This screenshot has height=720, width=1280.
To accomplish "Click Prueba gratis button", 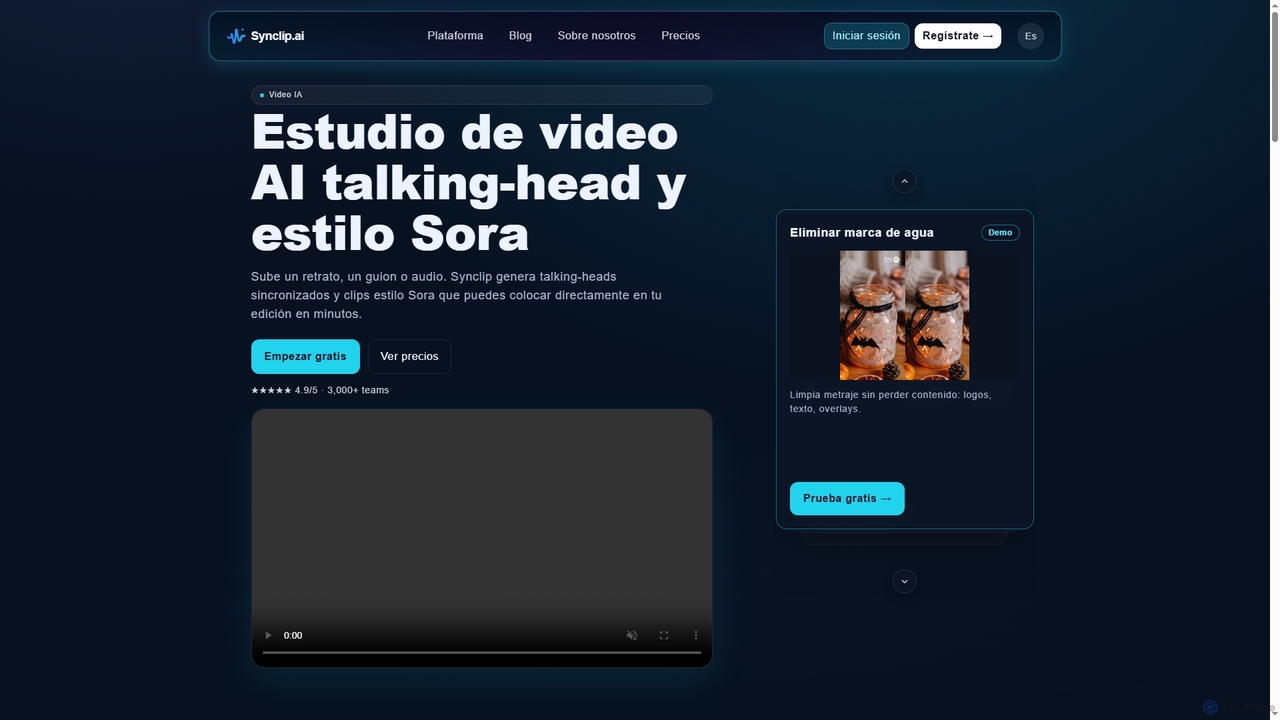I will [847, 499].
